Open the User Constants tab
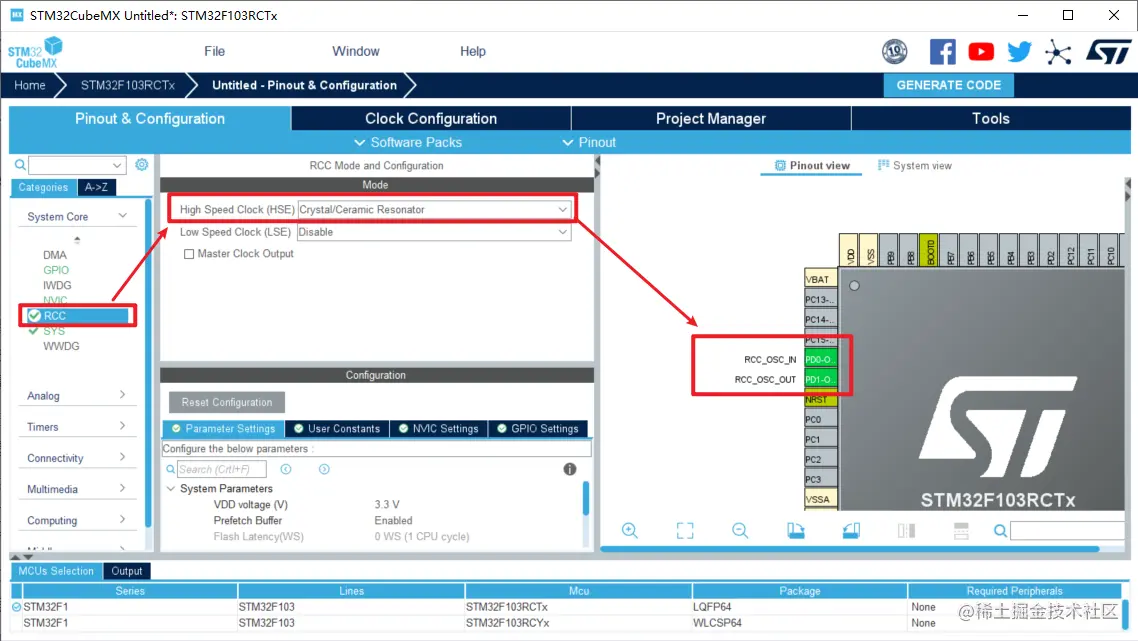Screen dimensions: 1138x641 tap(337, 428)
